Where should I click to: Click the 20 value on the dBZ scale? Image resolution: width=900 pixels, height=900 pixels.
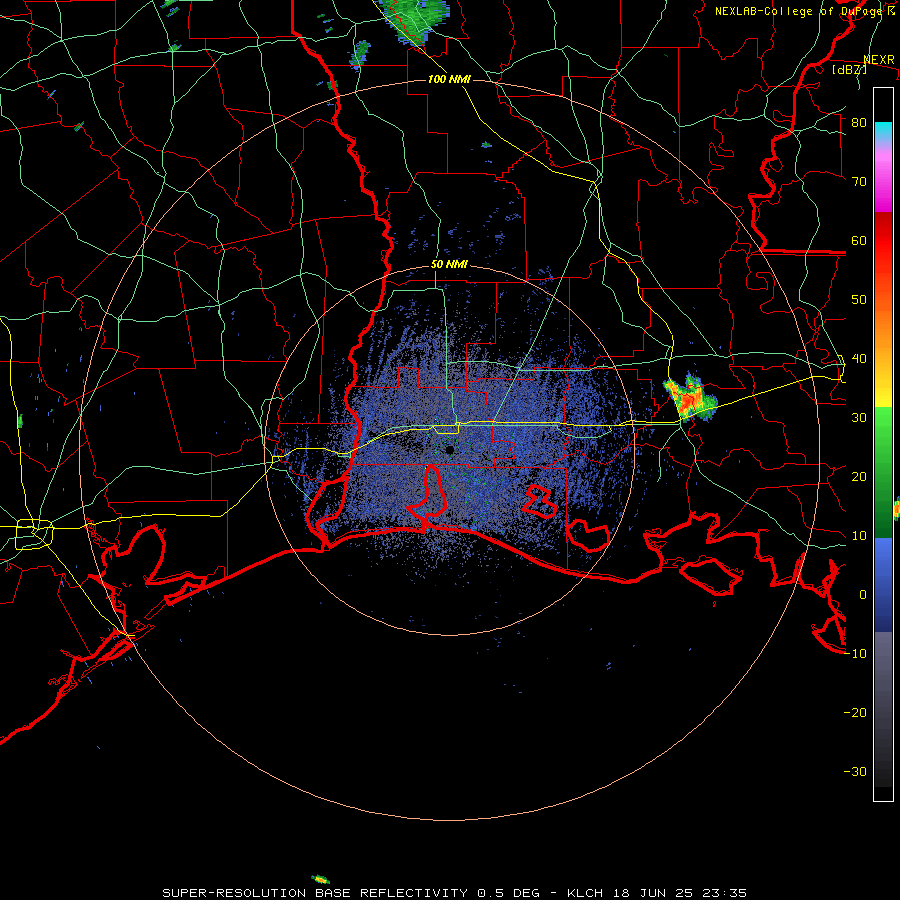click(859, 476)
